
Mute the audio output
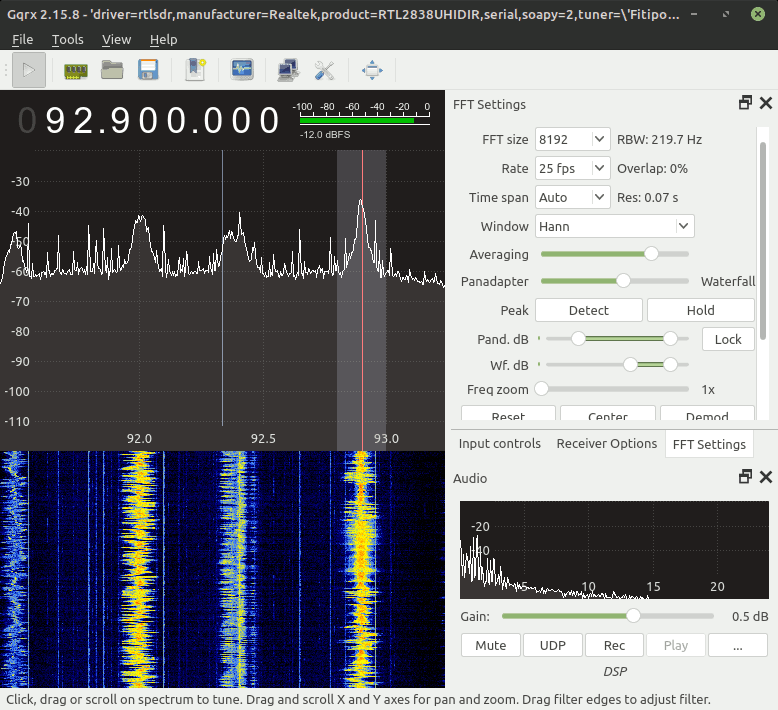tap(491, 645)
